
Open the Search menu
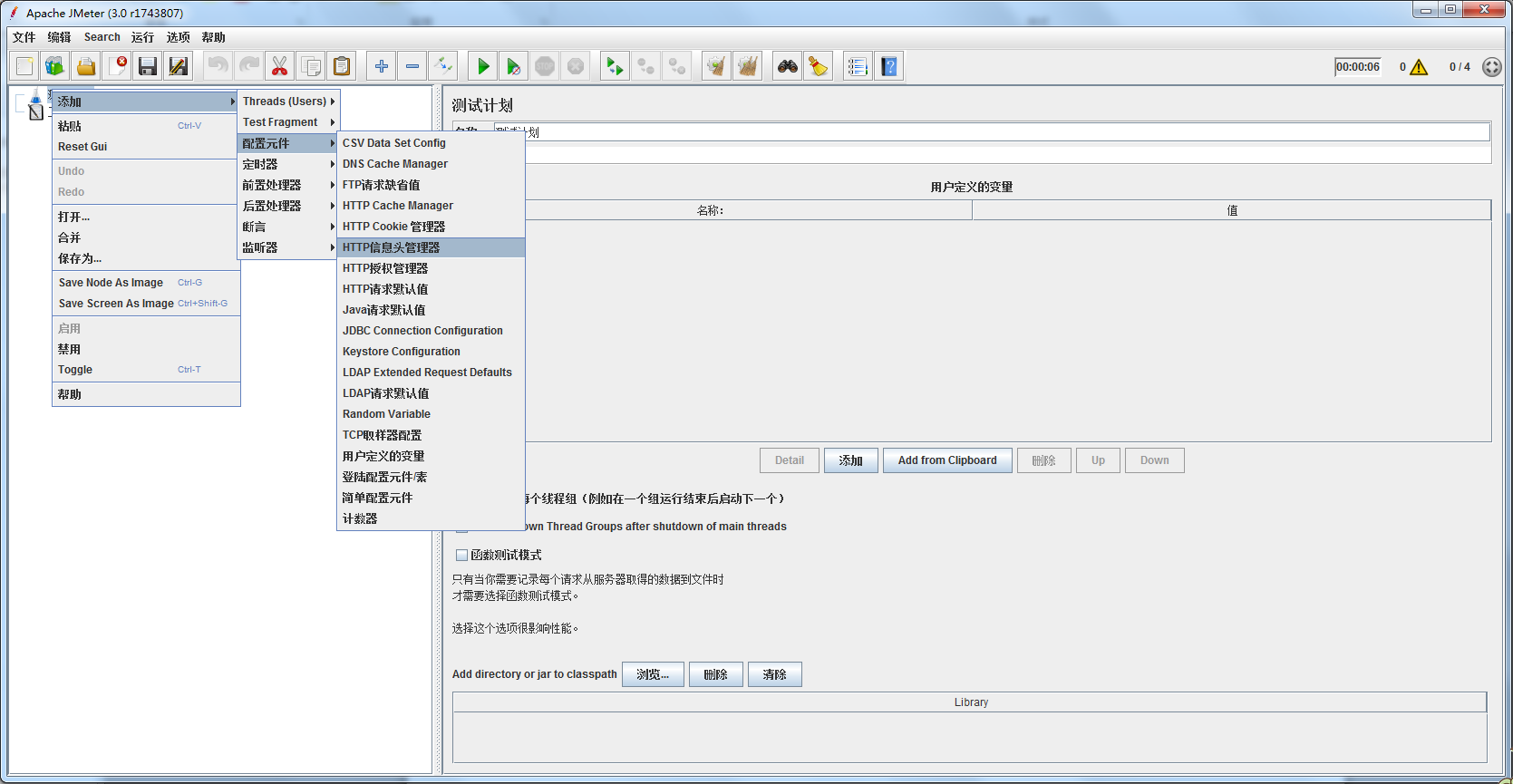coord(102,37)
